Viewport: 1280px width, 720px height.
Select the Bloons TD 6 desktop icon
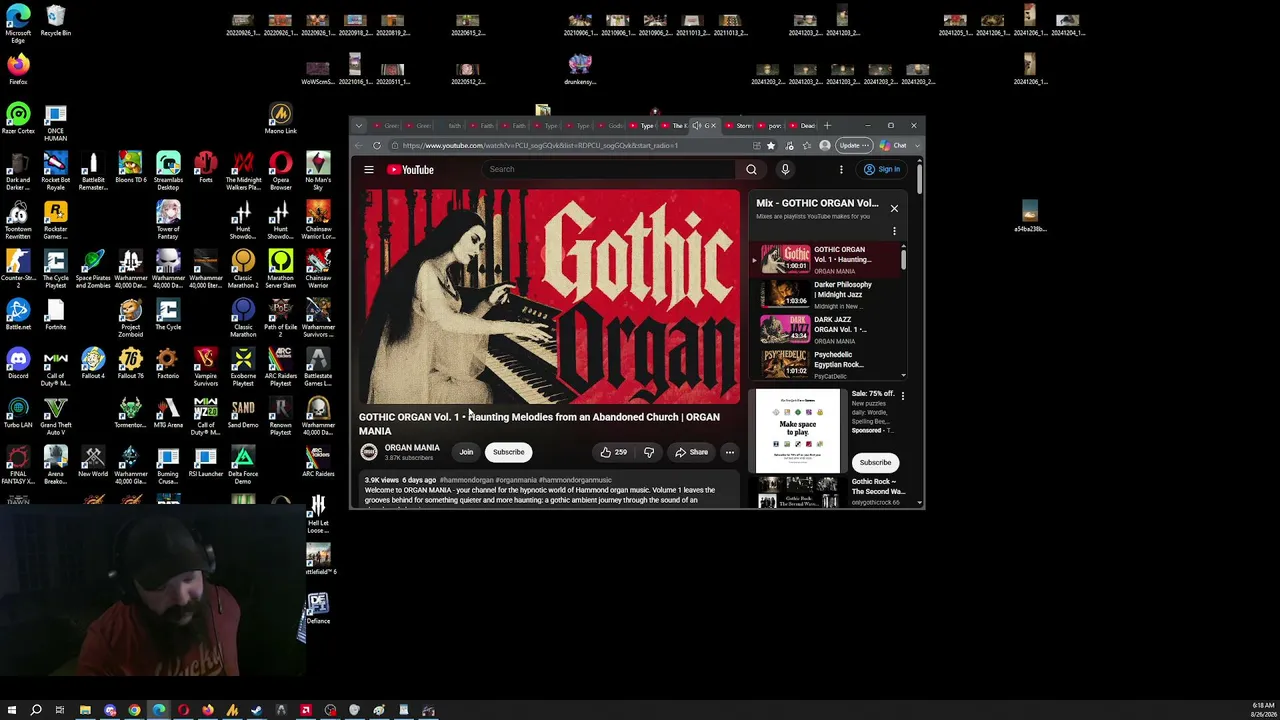(x=130, y=168)
